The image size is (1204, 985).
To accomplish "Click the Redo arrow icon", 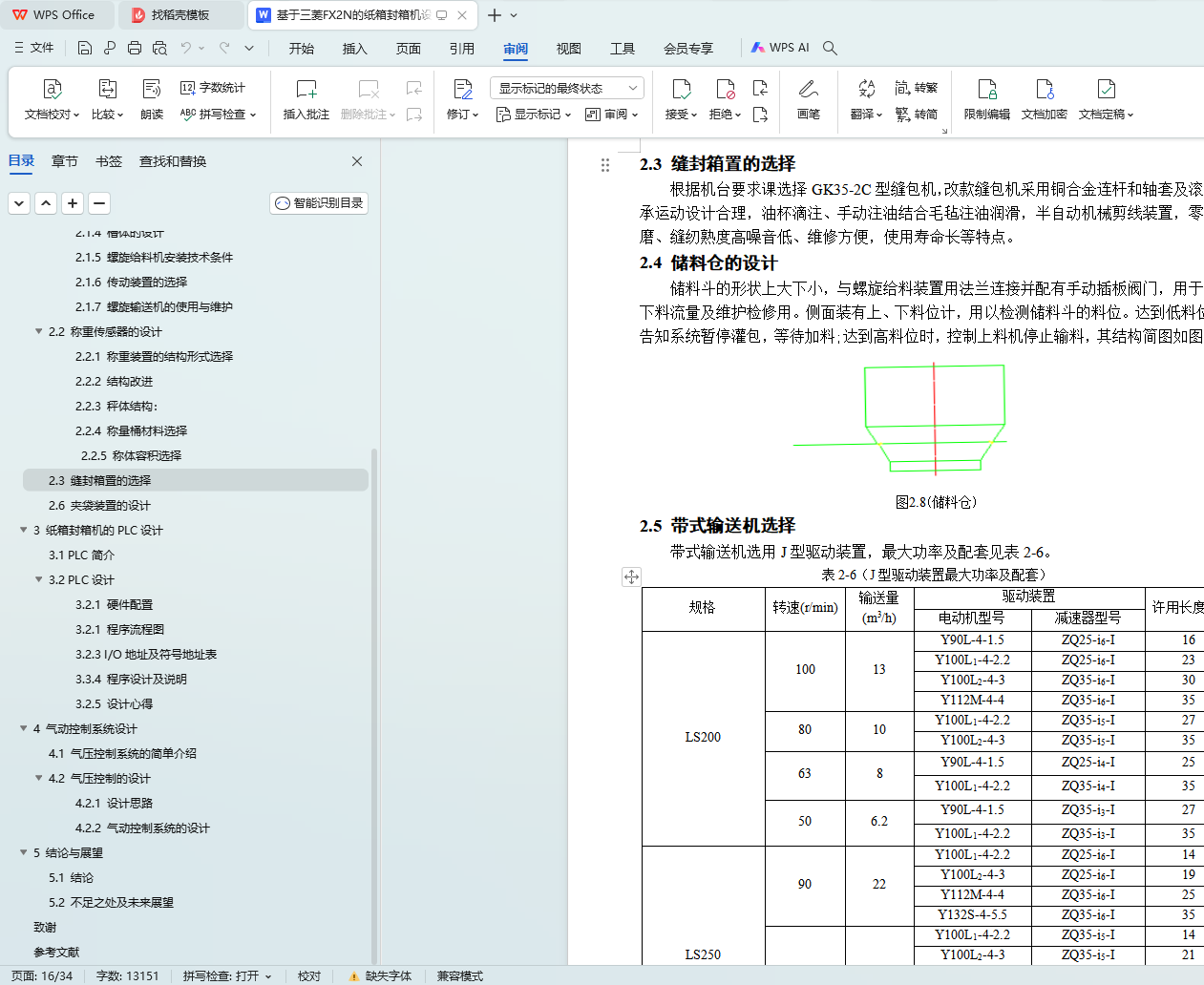I will (x=224, y=48).
